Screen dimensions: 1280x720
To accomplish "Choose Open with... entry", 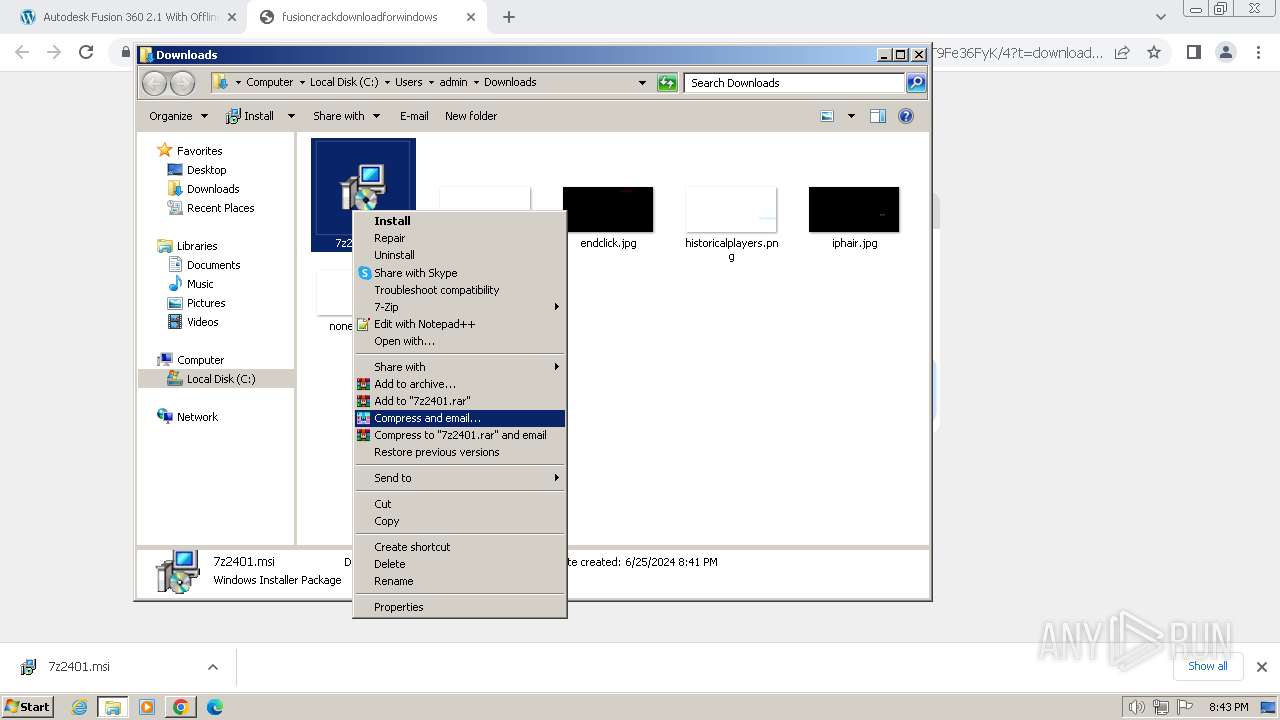I will click(460, 341).
